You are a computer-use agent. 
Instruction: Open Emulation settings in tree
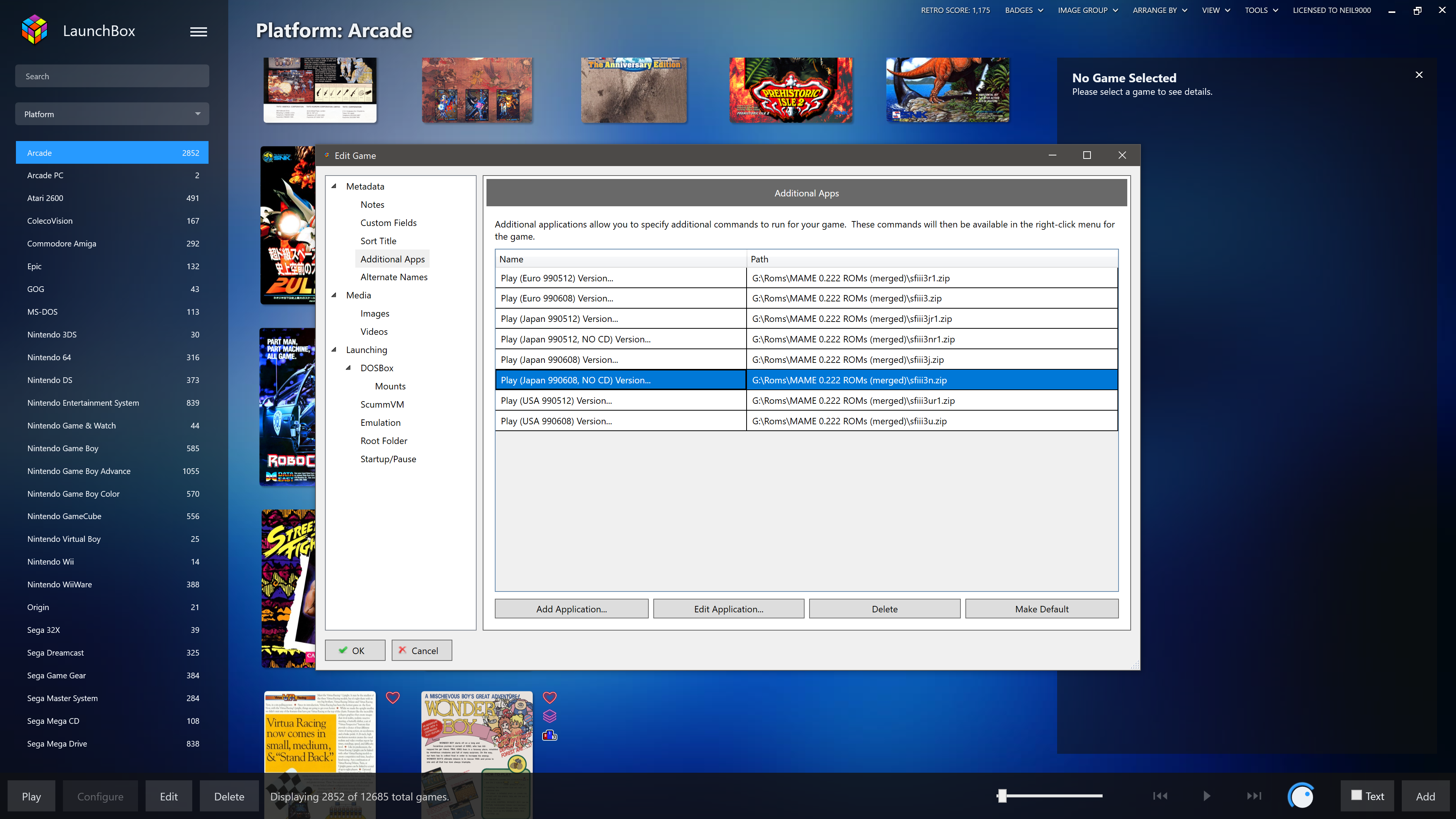click(x=380, y=423)
